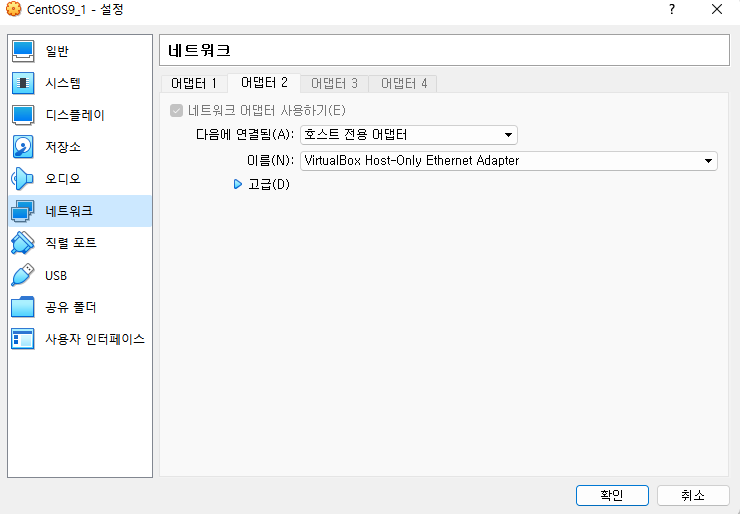
Task: Open USB settings label
Action: [x=56, y=275]
